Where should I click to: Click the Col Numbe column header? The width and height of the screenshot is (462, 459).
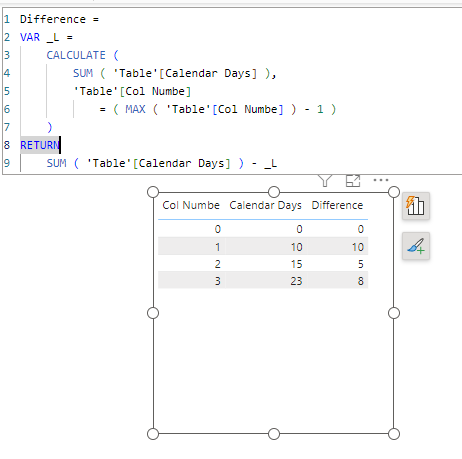(191, 205)
